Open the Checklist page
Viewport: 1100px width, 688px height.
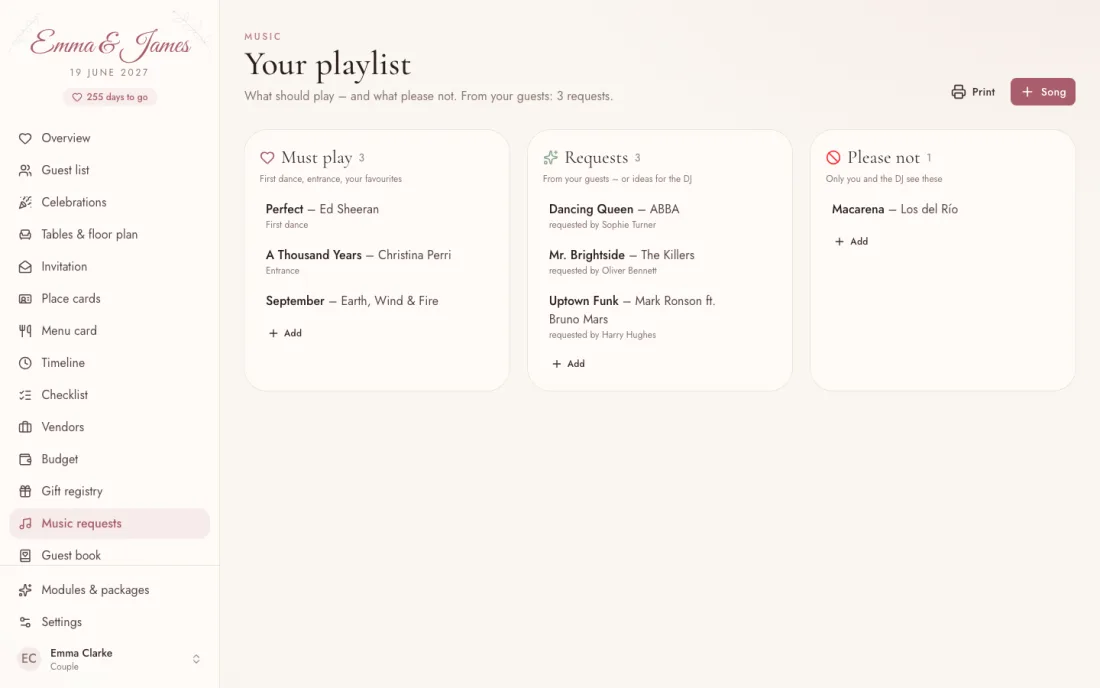click(109, 395)
